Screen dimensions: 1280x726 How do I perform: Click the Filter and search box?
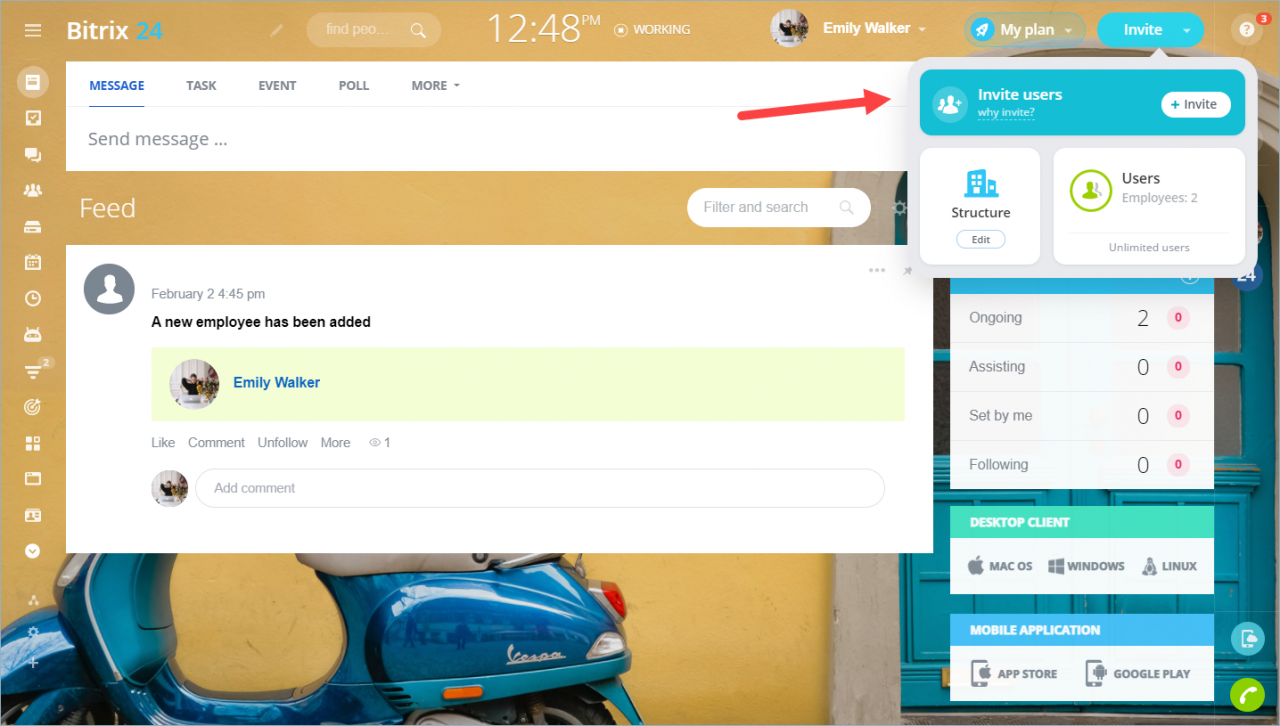click(778, 207)
